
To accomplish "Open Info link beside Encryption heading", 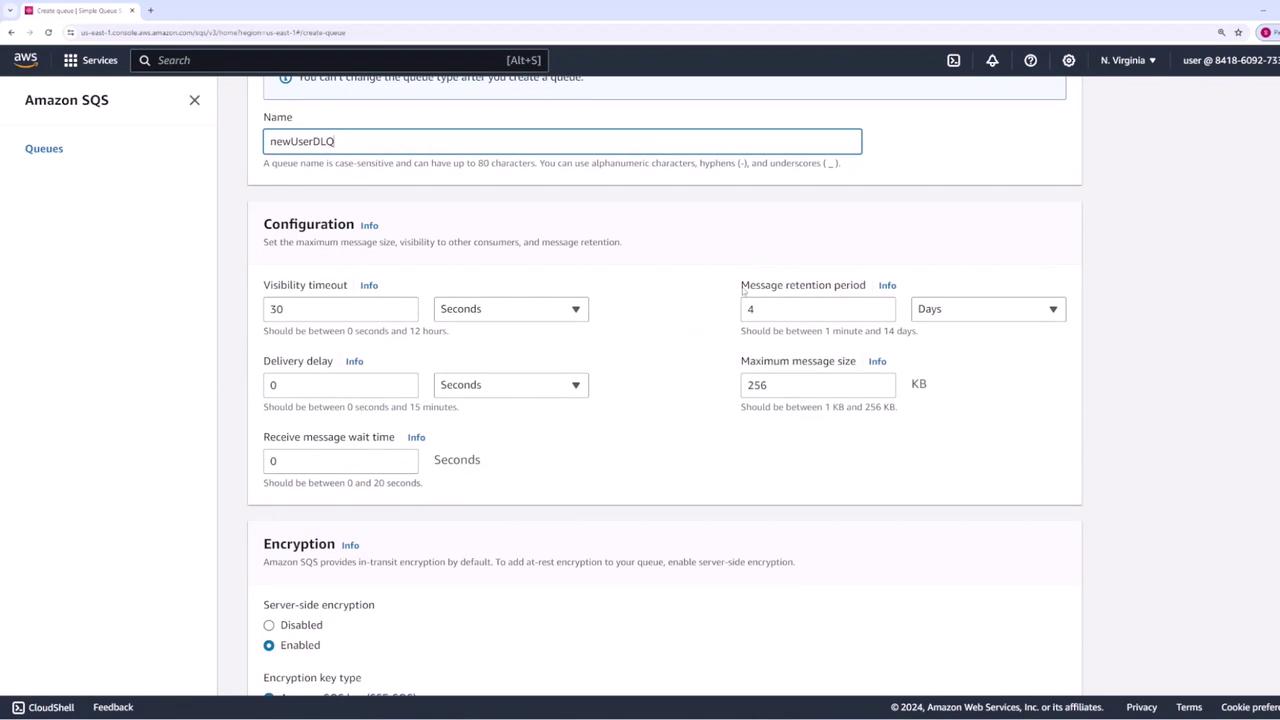I will point(350,545).
